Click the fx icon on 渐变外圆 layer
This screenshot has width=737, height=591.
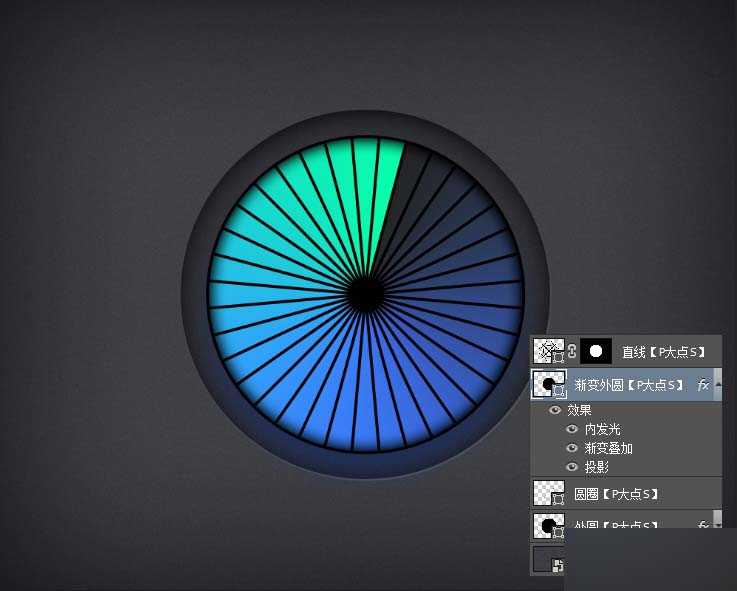tap(703, 385)
